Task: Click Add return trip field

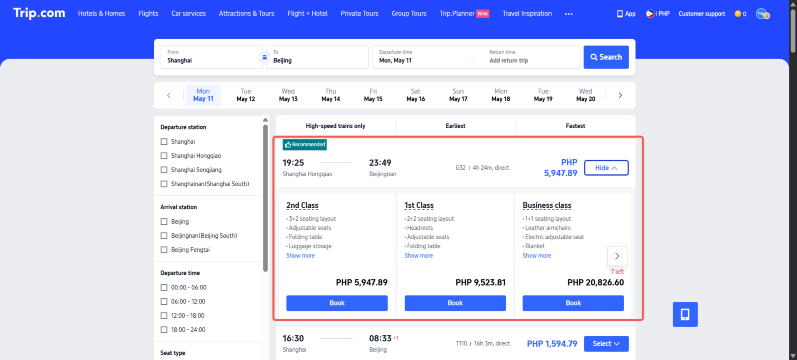Action: 531,57
